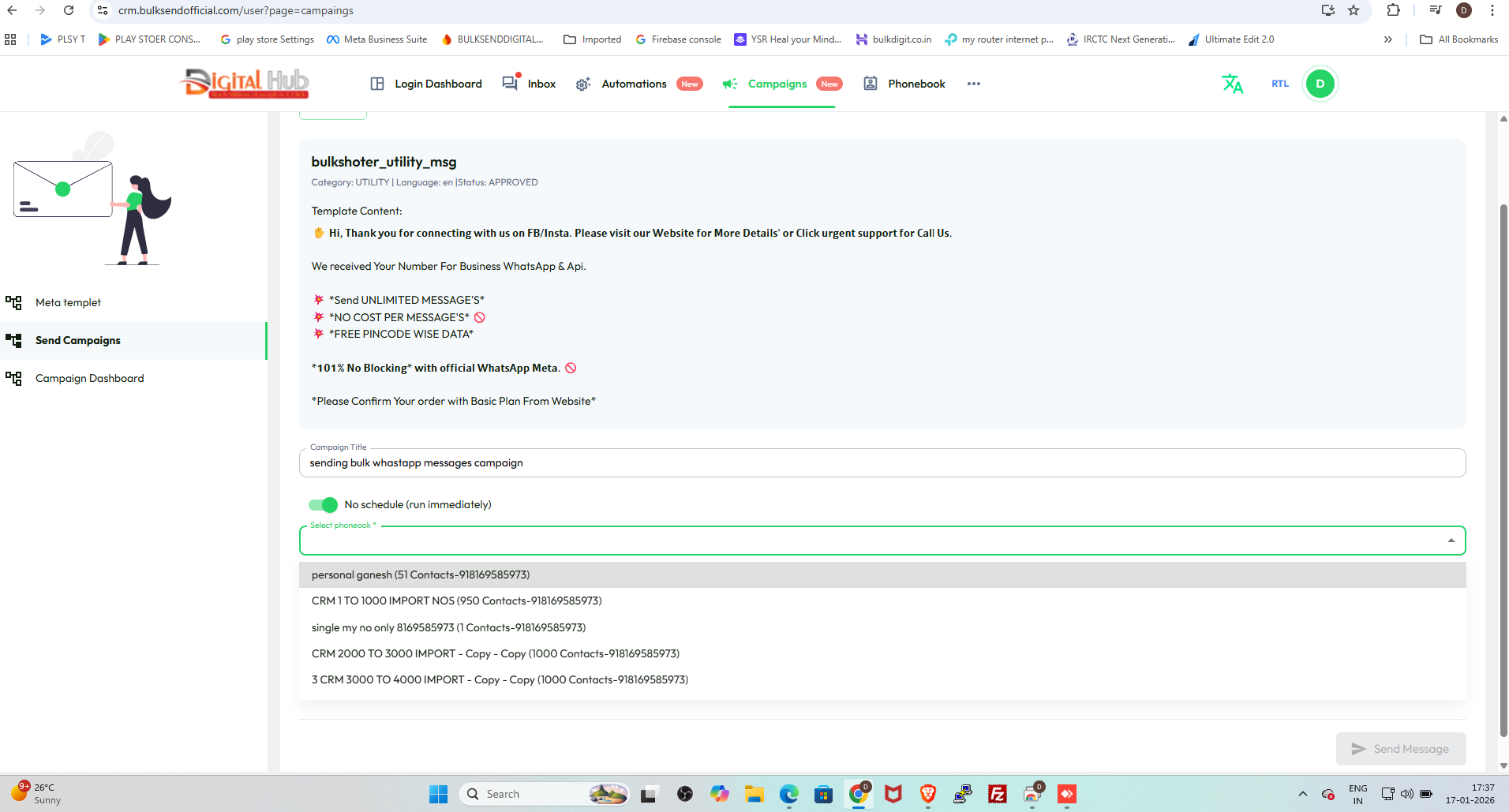Pick single my no only phonebook
This screenshot has width=1509, height=812.
[448, 628]
